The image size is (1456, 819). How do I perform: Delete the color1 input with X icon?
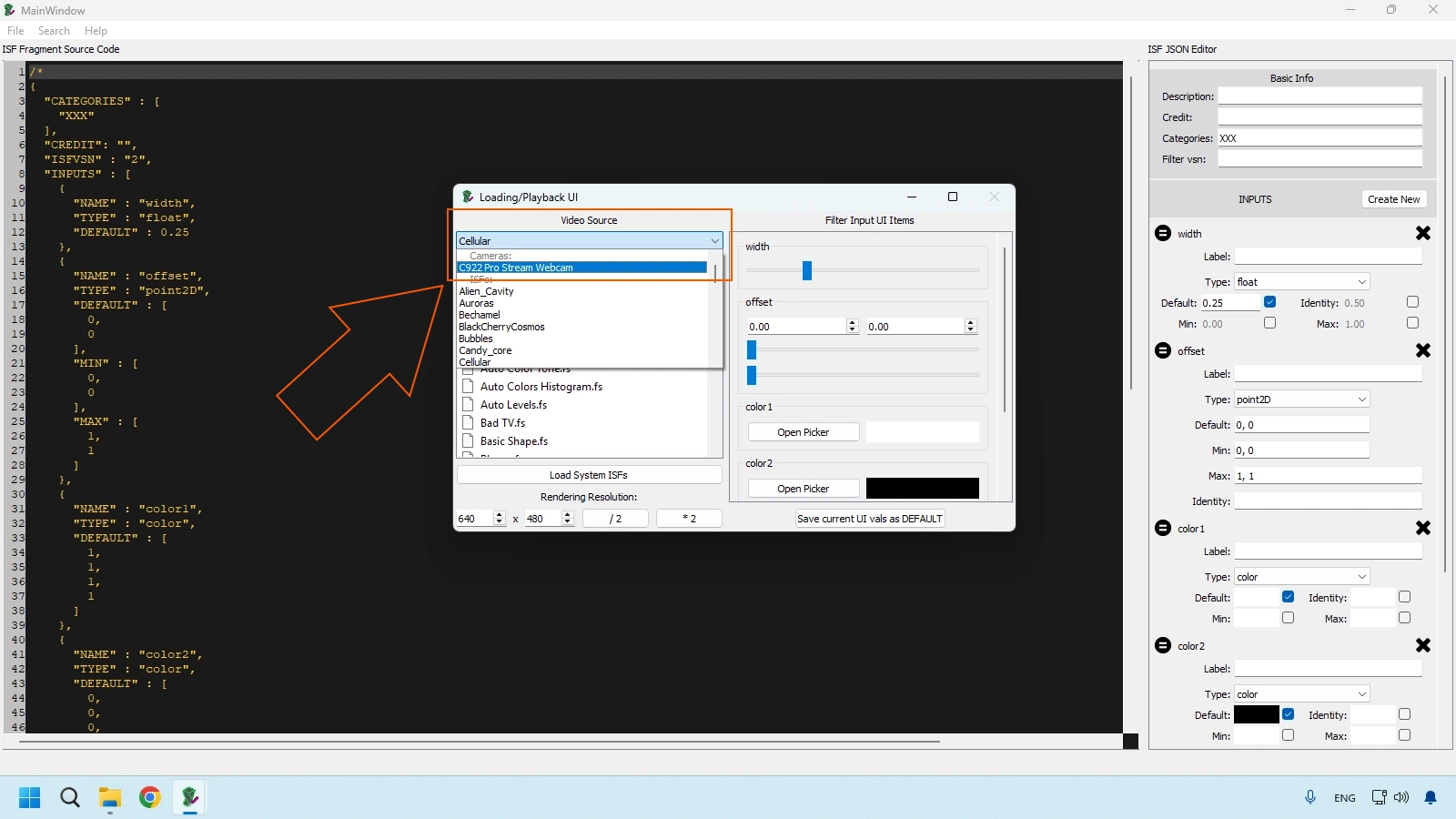[1423, 528]
